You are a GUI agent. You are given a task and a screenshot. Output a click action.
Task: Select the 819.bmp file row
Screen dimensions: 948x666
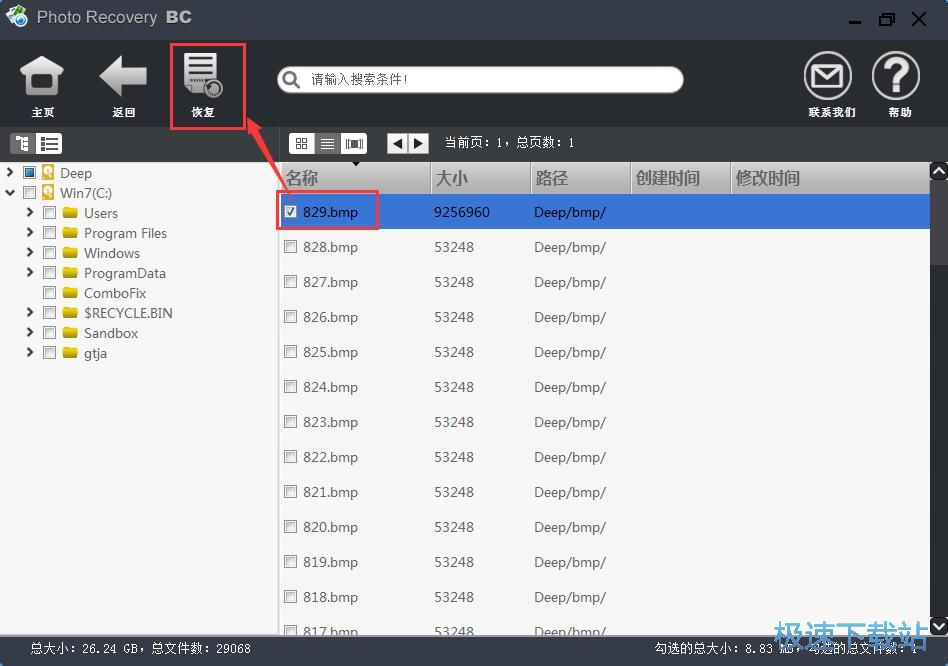(x=605, y=562)
